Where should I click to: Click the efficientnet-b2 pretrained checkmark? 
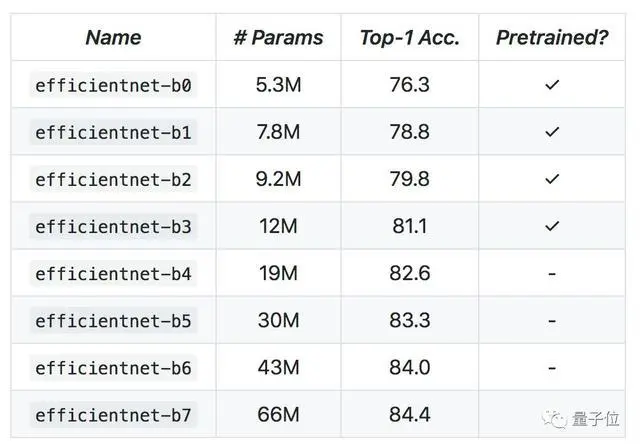(552, 179)
